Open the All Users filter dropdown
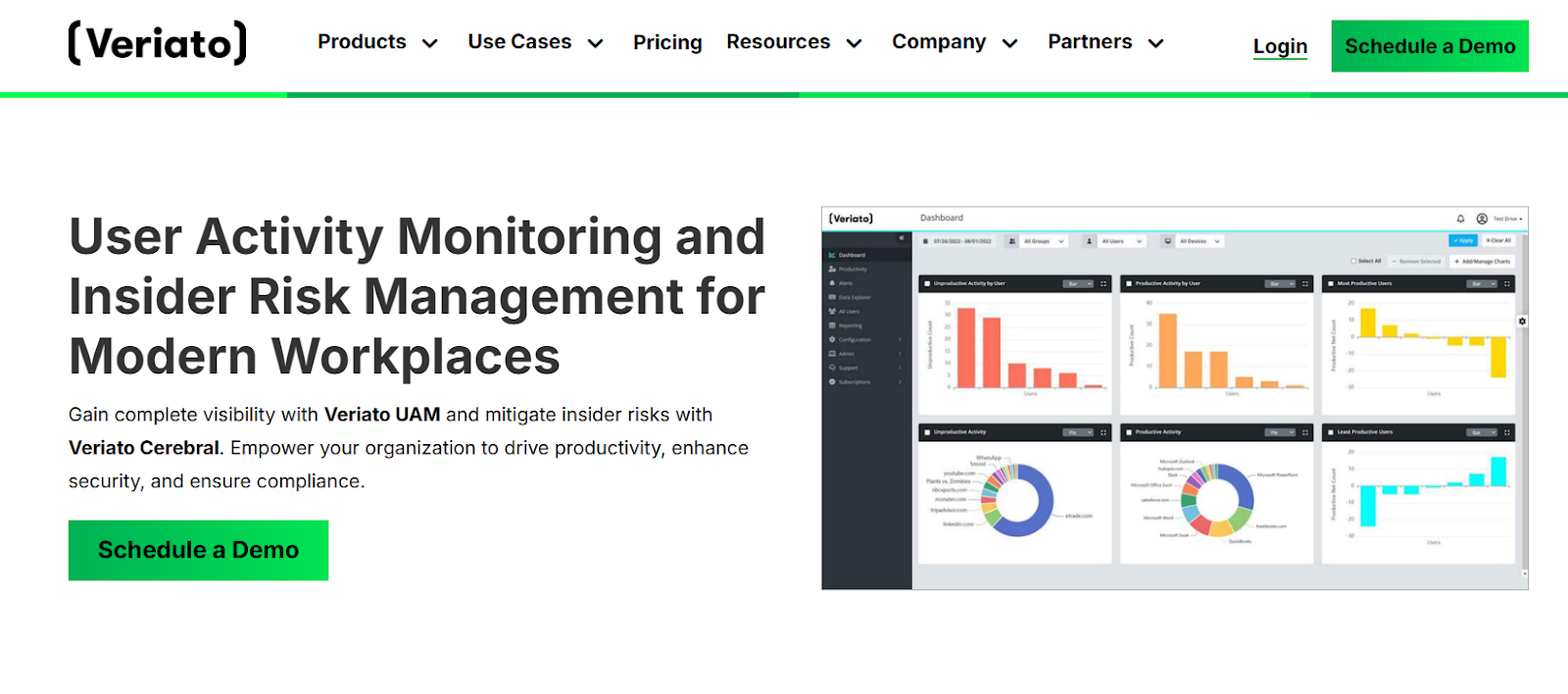 click(x=1122, y=241)
